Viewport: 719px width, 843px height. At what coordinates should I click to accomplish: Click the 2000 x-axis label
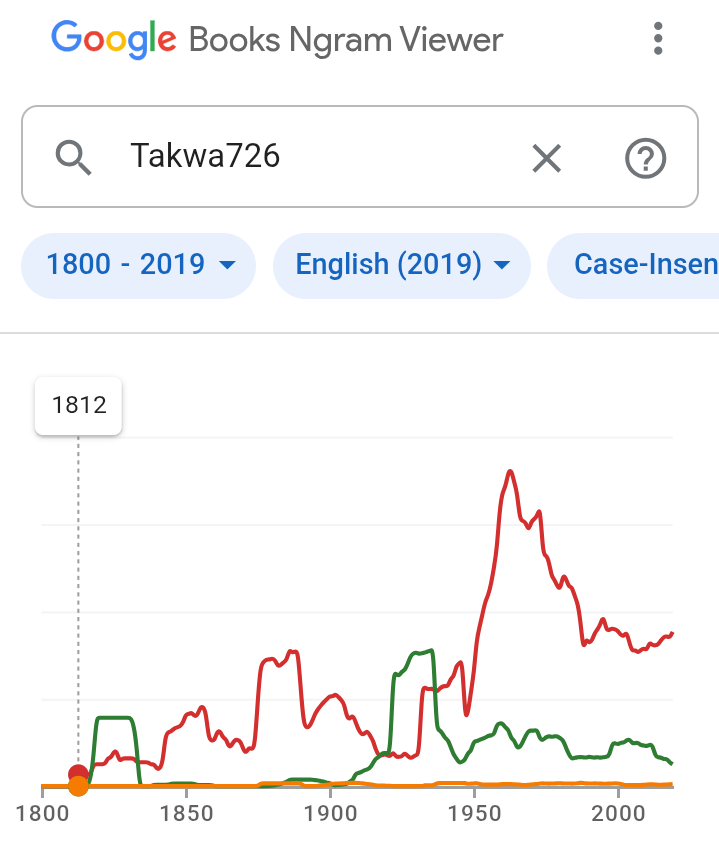(618, 813)
